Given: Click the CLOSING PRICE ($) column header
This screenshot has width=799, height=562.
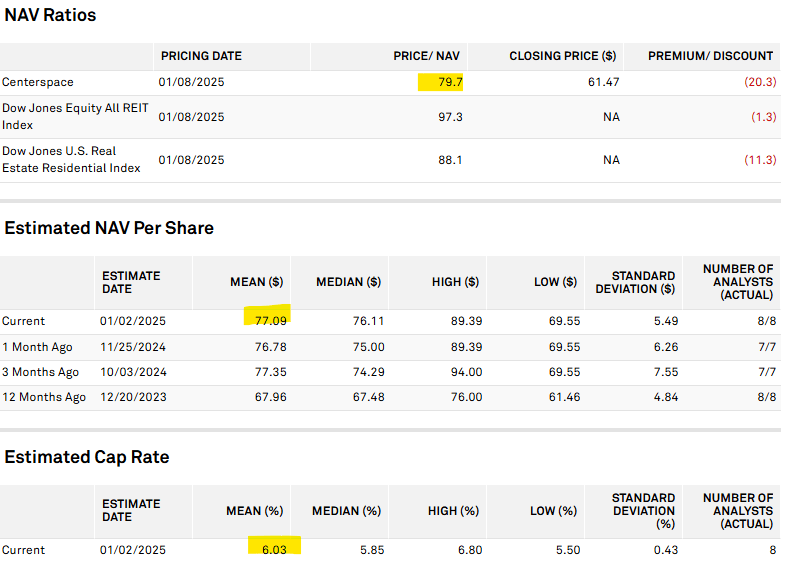Looking at the screenshot, I should point(562,56).
